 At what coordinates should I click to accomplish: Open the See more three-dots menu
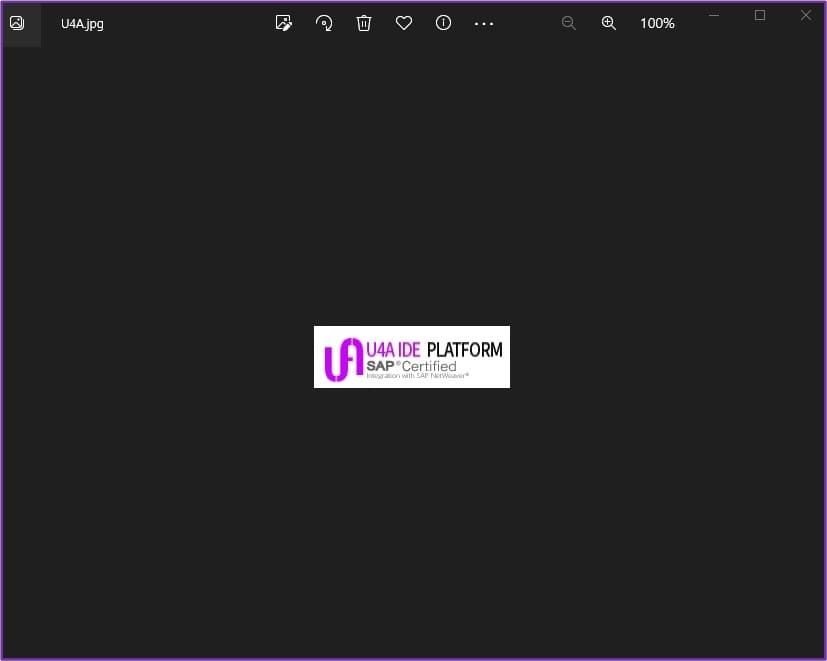pos(484,24)
